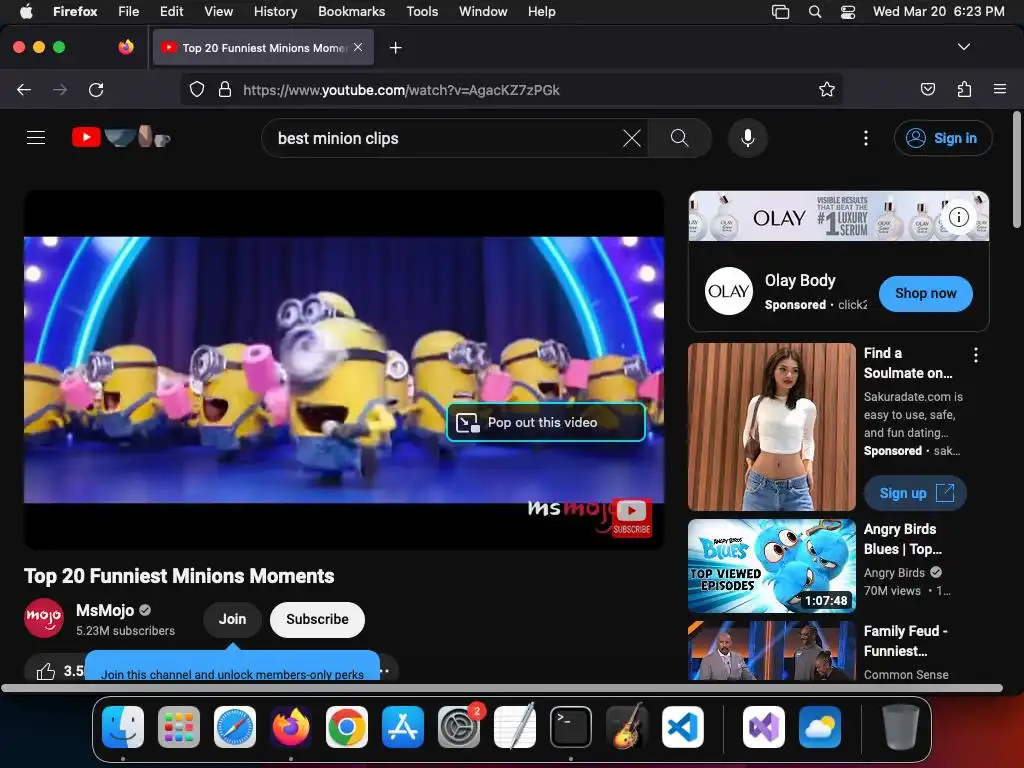Open the Pocket save icon in toolbar
The image size is (1024, 768).
927,89
